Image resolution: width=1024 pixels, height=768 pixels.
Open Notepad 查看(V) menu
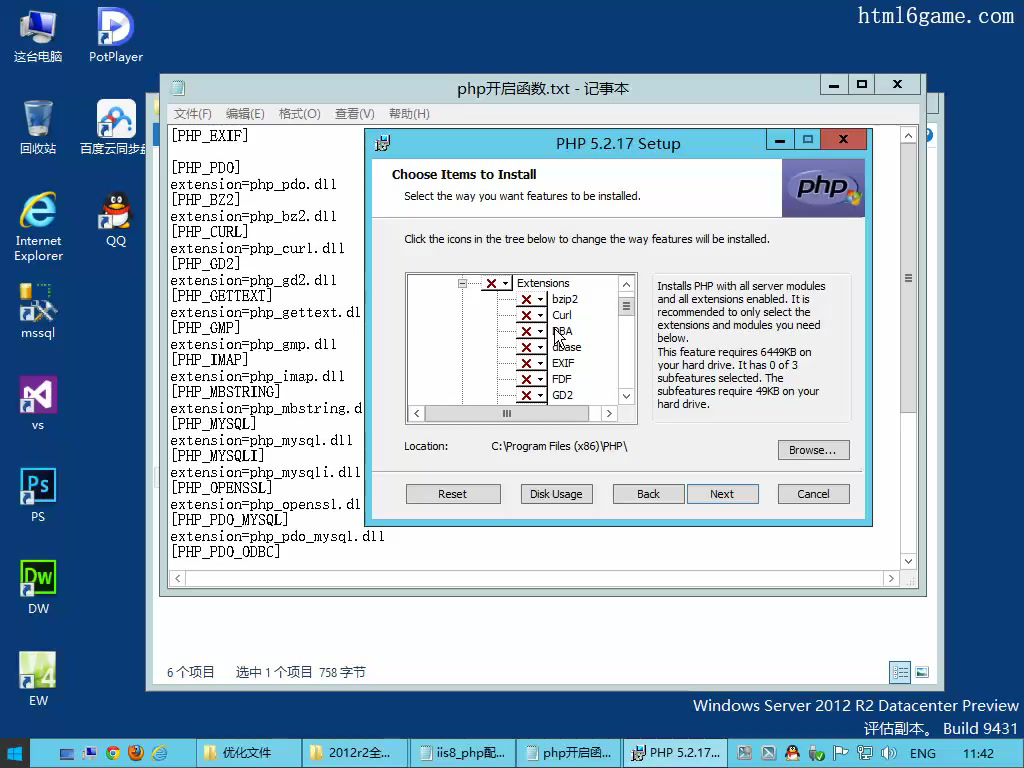[x=355, y=114]
